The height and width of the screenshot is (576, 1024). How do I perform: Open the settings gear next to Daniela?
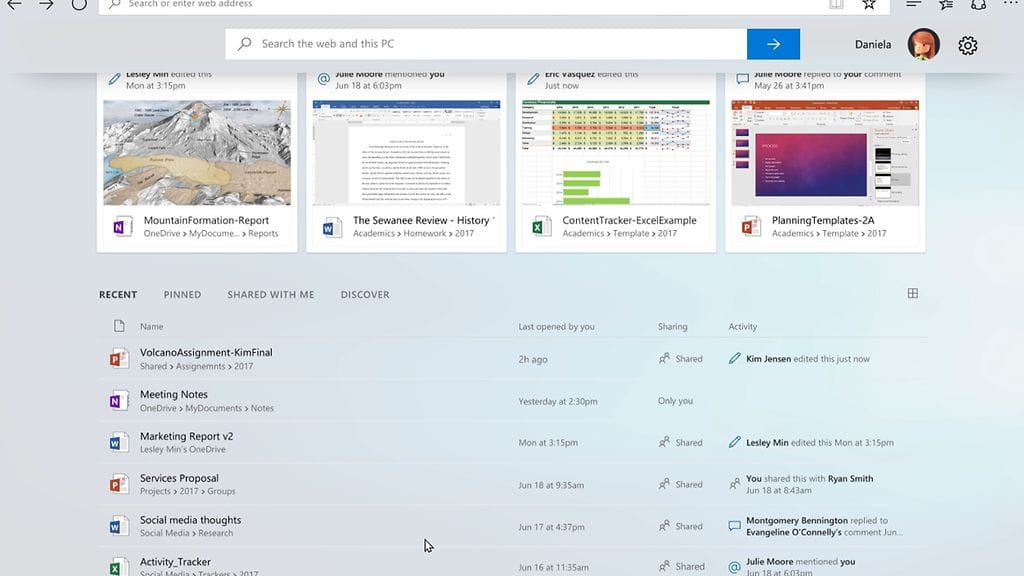967,45
